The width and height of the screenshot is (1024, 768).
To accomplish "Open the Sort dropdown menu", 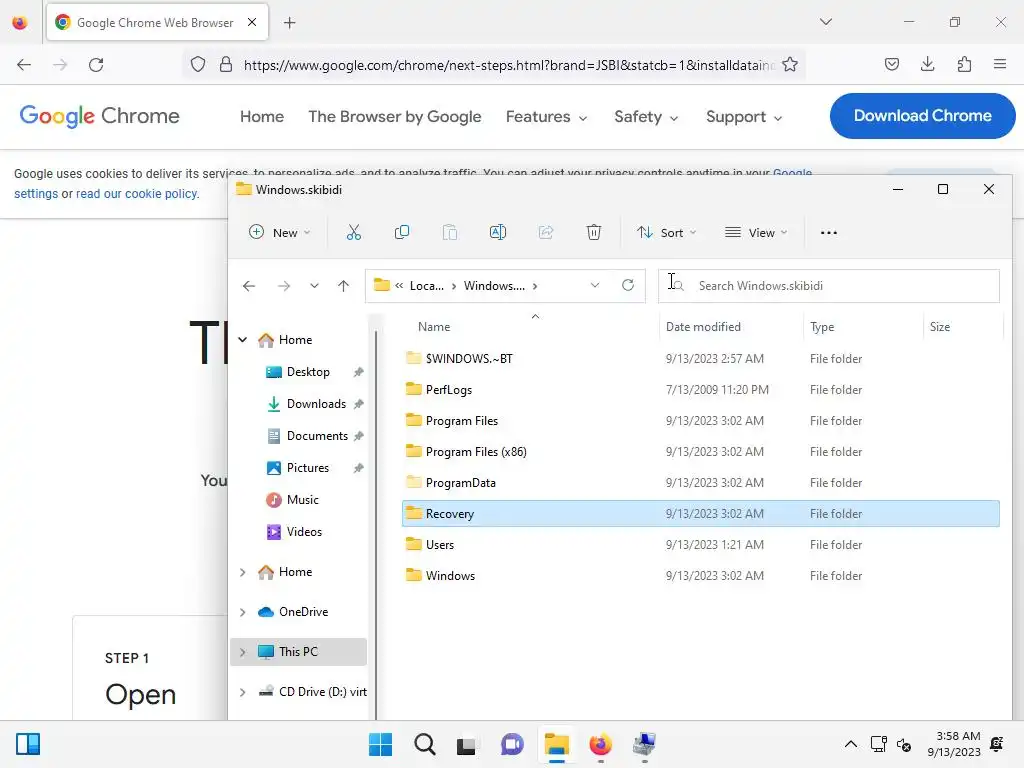I will pos(667,232).
